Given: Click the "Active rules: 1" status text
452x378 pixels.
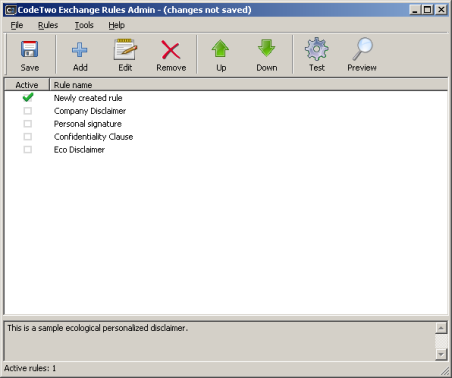Looking at the screenshot, I should pyautogui.click(x=30, y=368).
